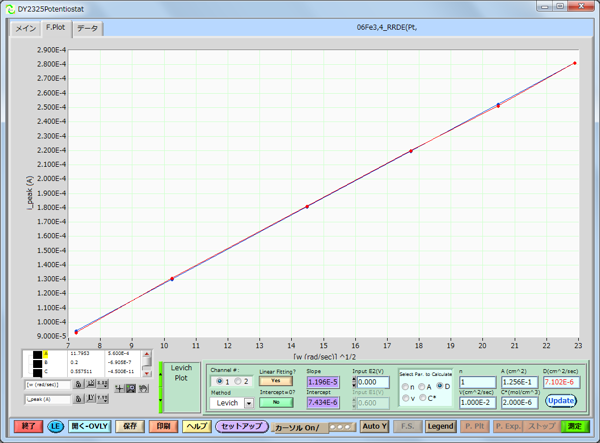Viewport: 600px width, 443px height.
Task: Click the down arrow beside Levich Plot
Action: [161, 400]
